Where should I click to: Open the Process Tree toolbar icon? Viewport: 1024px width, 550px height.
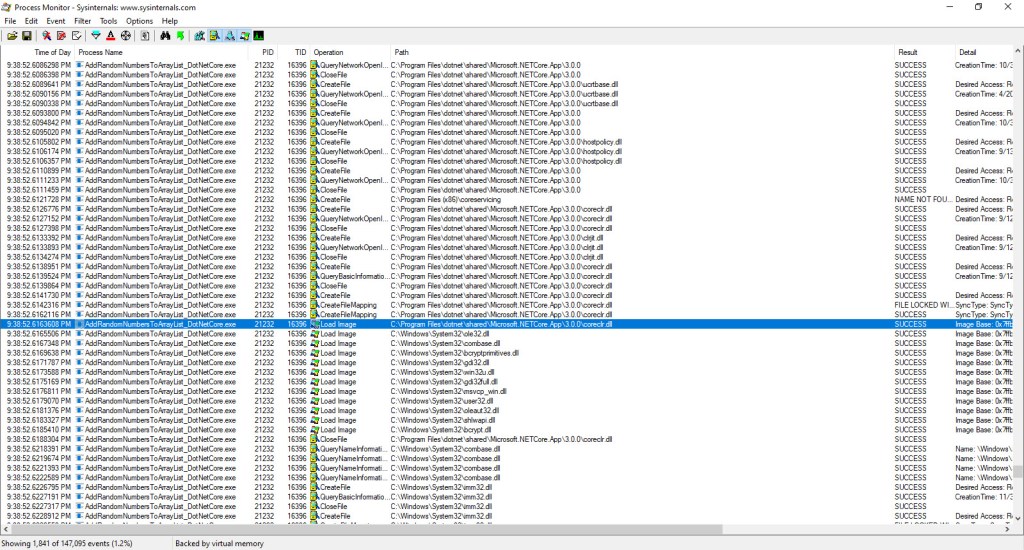(145, 36)
